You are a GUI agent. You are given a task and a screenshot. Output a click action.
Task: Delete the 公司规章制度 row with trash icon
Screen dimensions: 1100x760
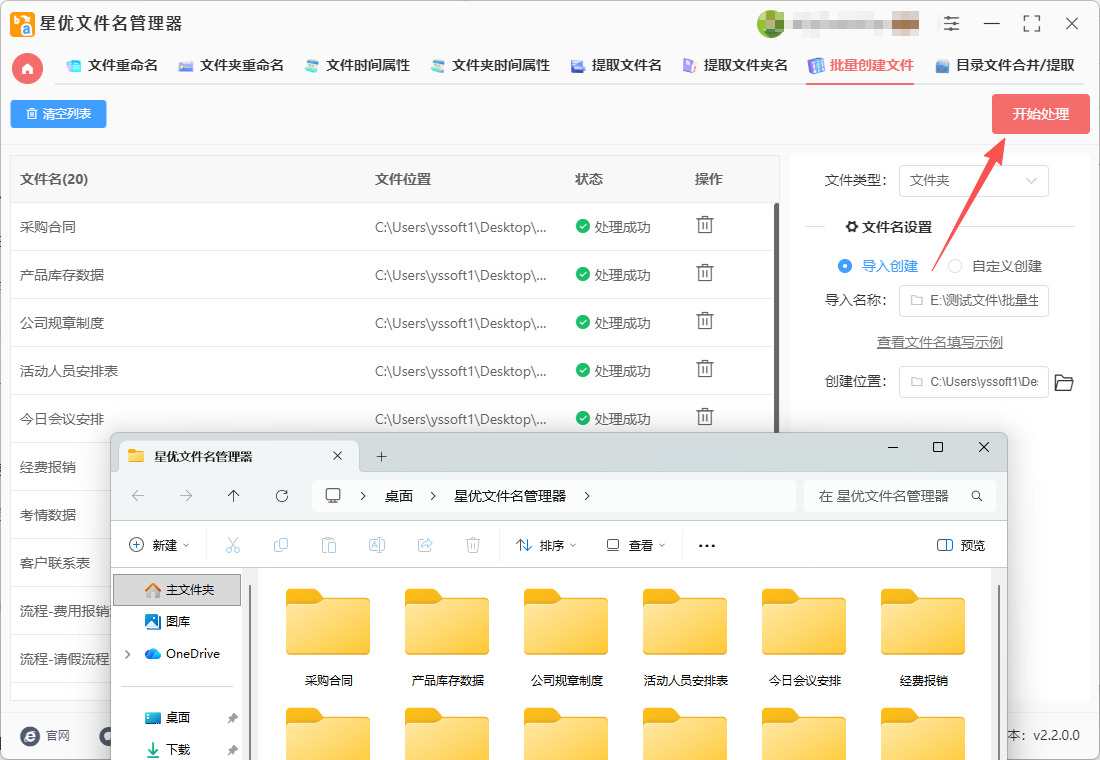coord(704,321)
